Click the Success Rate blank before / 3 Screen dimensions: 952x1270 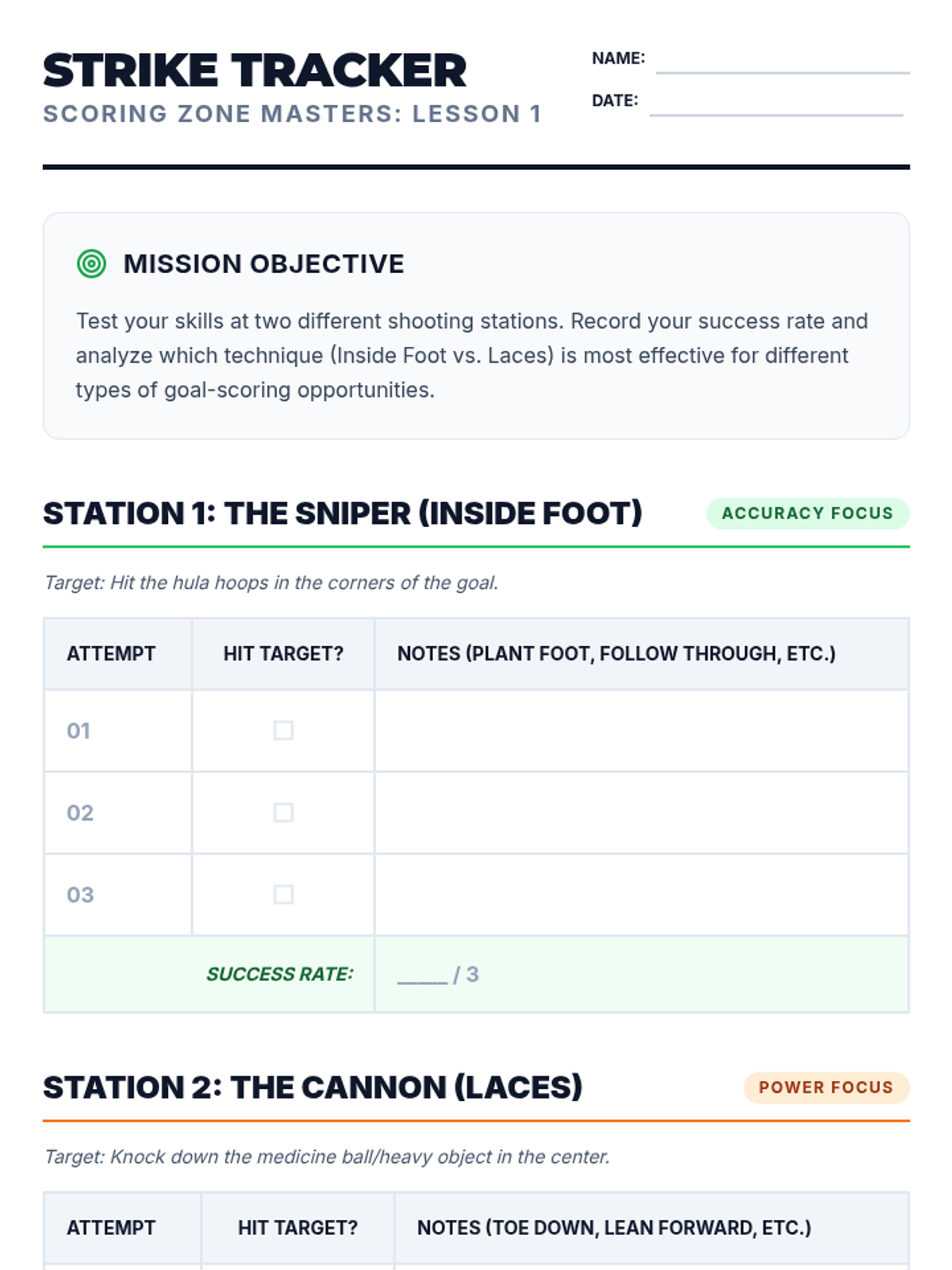coord(422,976)
